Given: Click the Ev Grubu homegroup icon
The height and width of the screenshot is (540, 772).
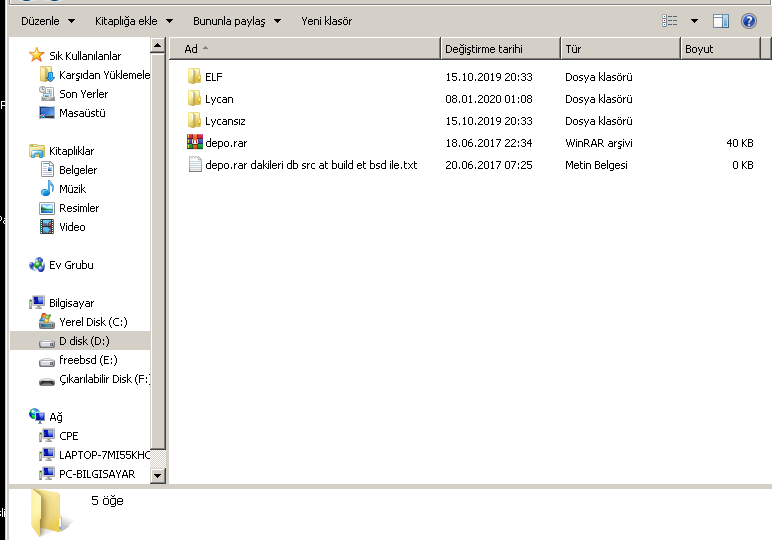Looking at the screenshot, I should (37, 265).
